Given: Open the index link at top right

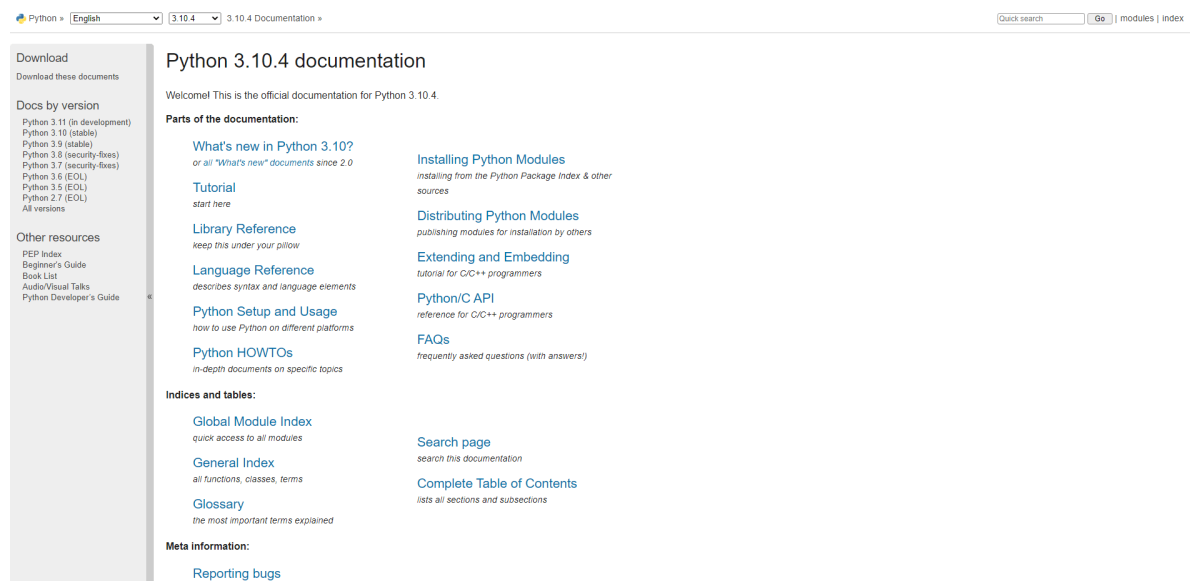Looking at the screenshot, I should 1173,17.
